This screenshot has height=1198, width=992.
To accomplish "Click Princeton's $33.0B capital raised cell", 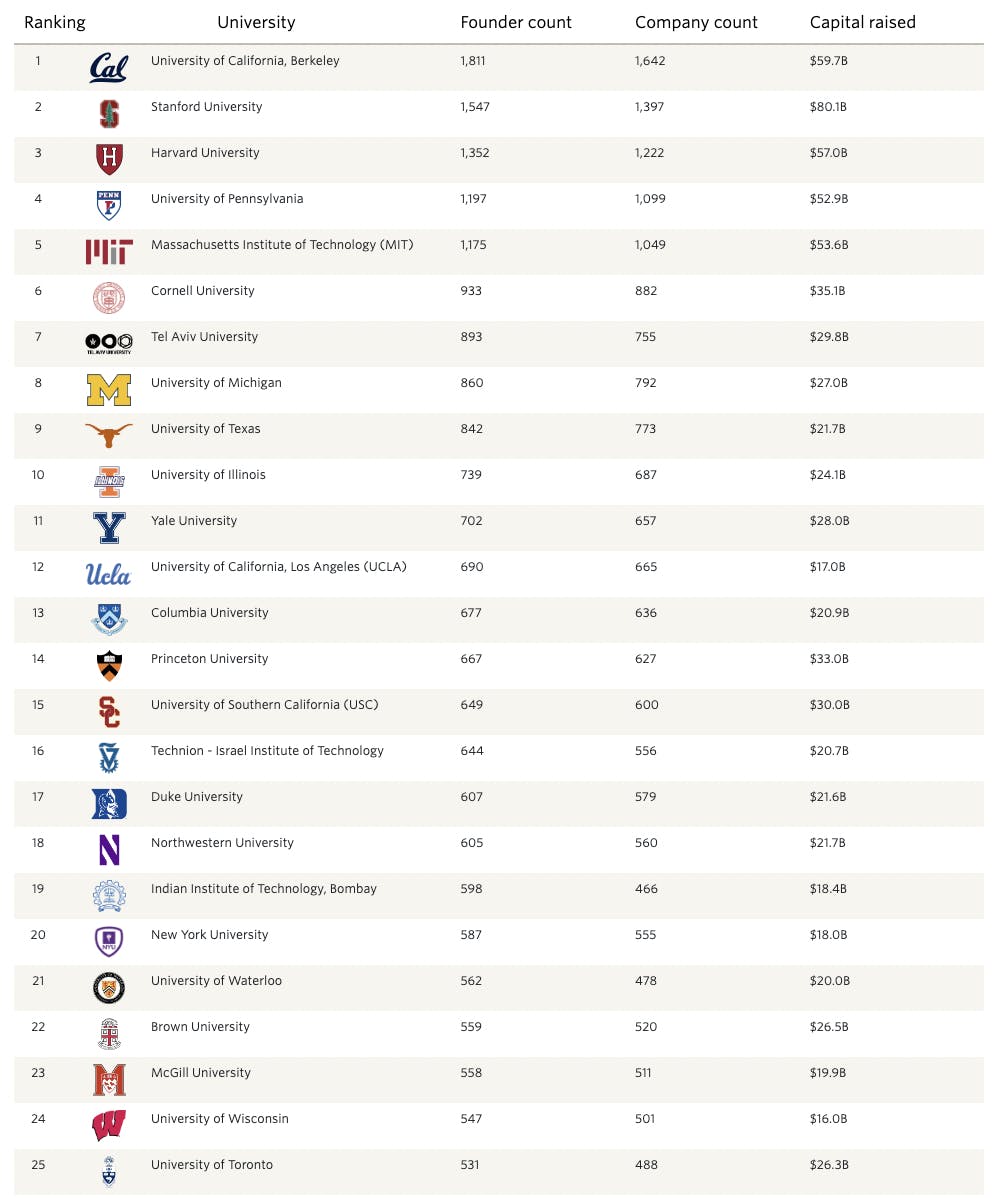I will click(x=829, y=659).
